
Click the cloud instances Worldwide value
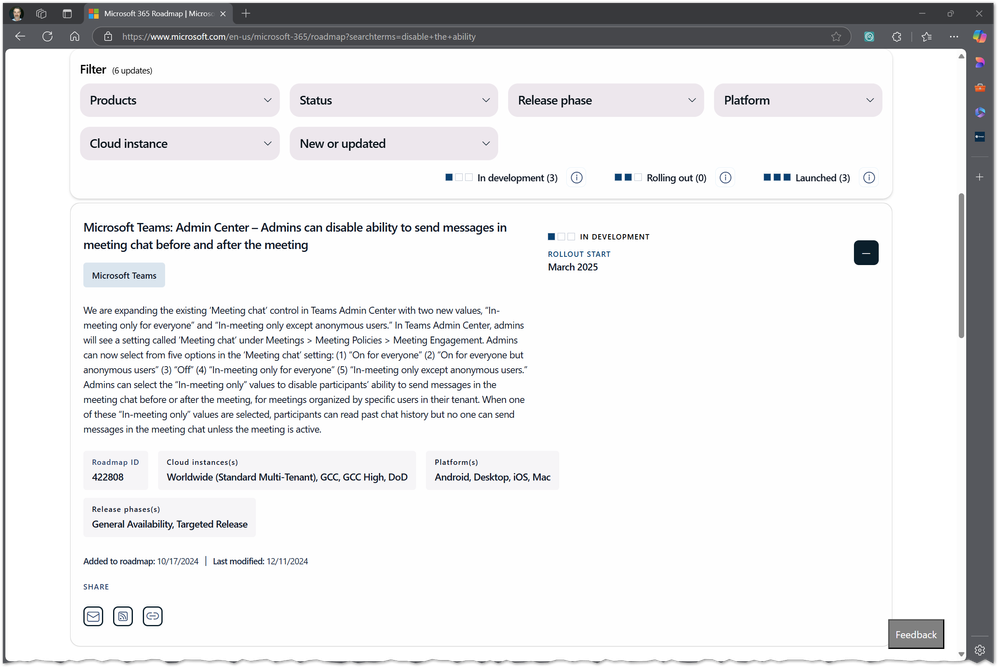coord(287,477)
